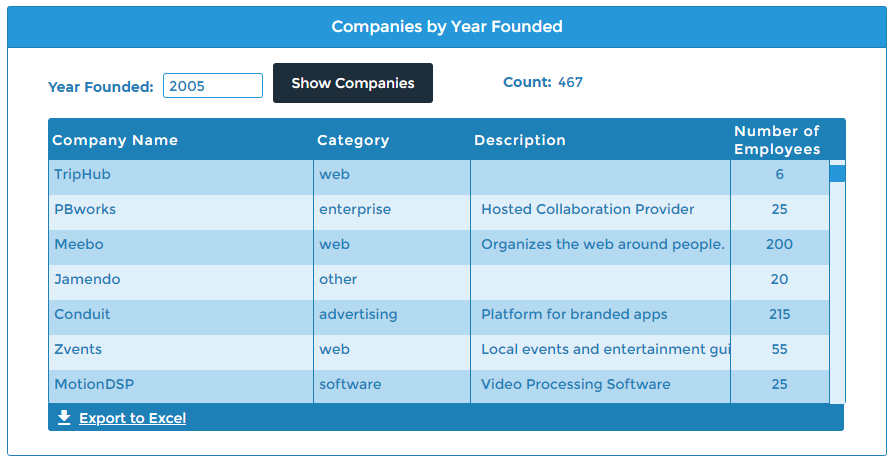The width and height of the screenshot is (893, 462).
Task: Click the vertical scrollbar thumb in table
Action: 837,173
